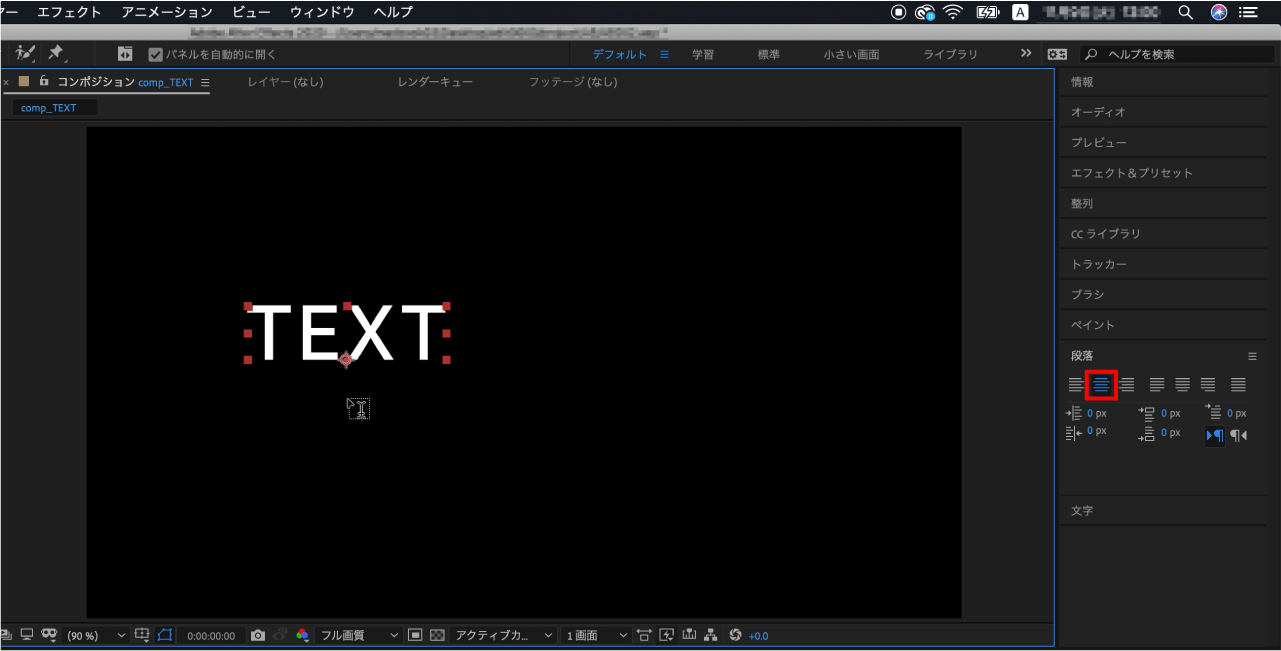
Task: Open the 1画面 view layout dropdown
Action: 596,635
